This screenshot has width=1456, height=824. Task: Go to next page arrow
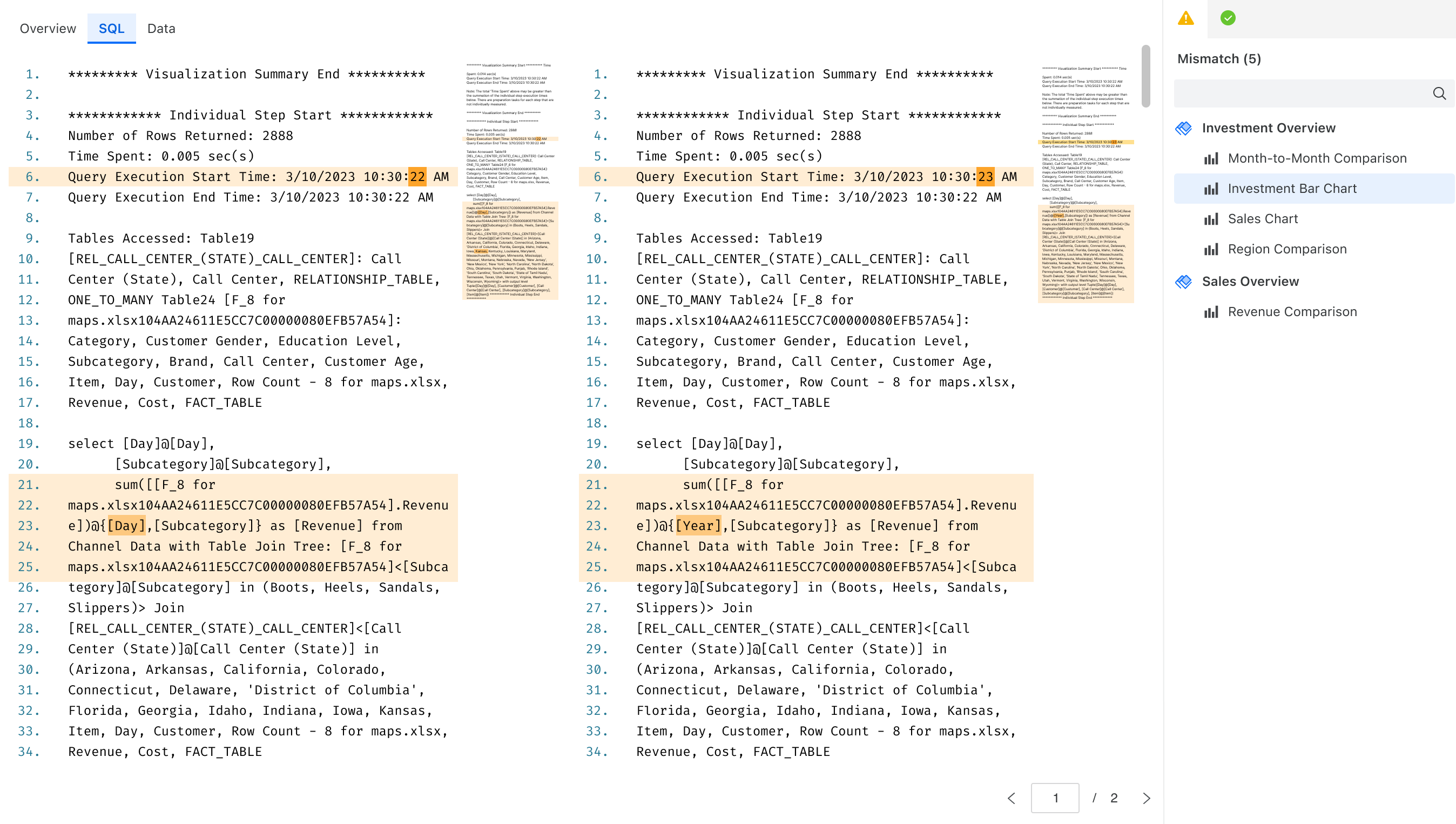coord(1146,798)
